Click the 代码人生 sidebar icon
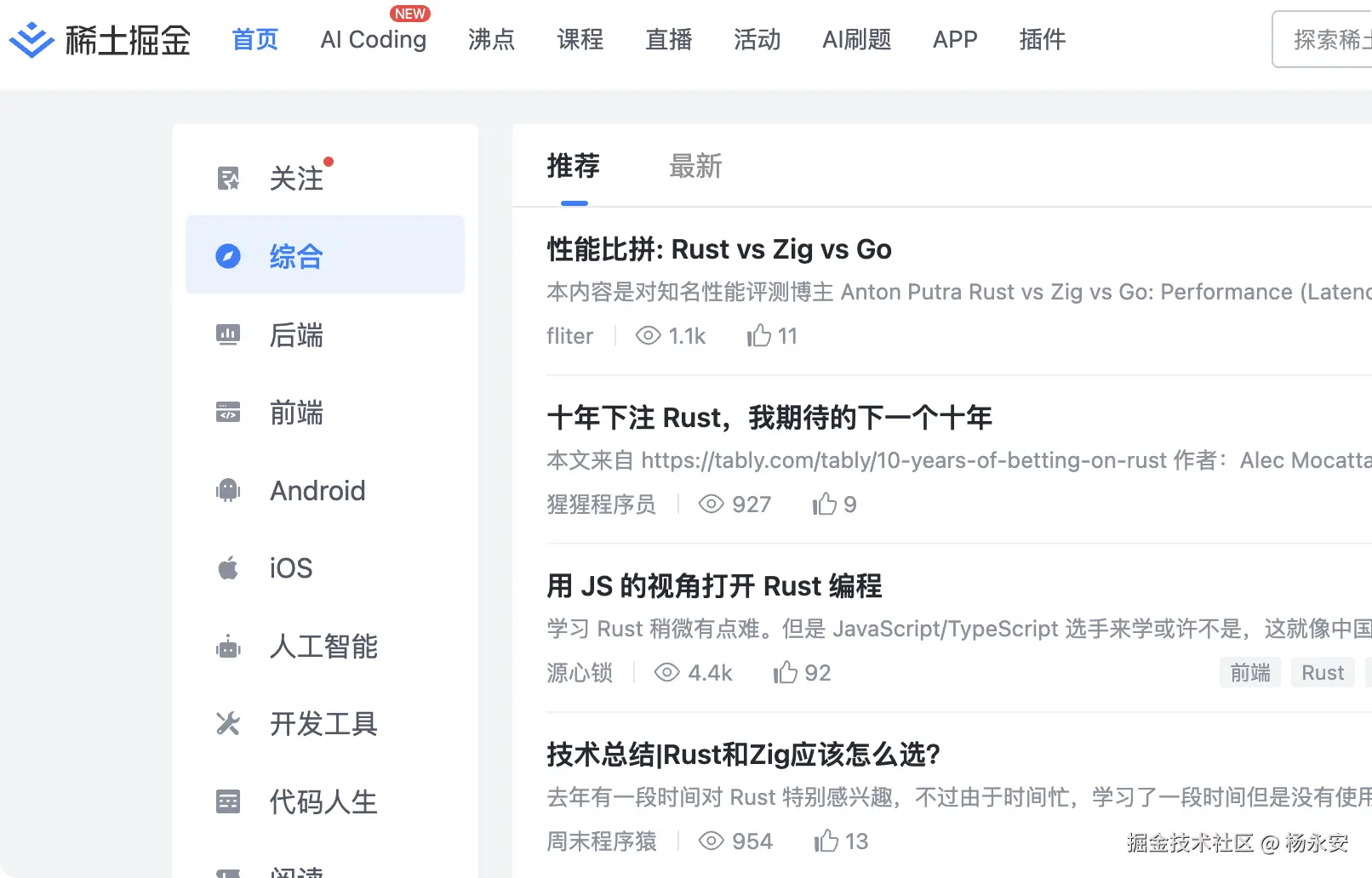 (x=227, y=801)
